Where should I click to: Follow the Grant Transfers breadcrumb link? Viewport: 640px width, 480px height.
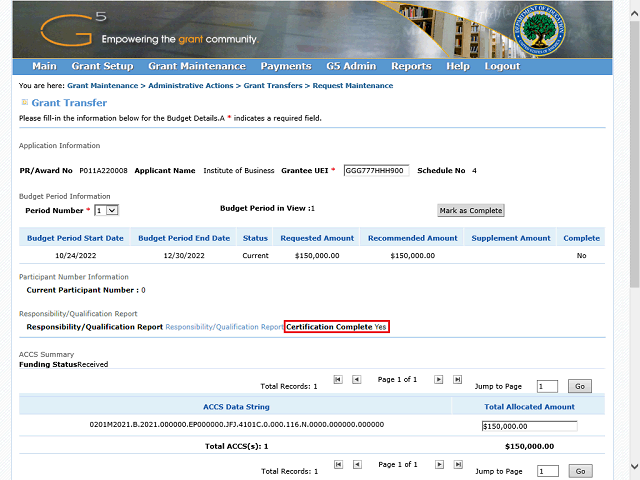coord(273,86)
